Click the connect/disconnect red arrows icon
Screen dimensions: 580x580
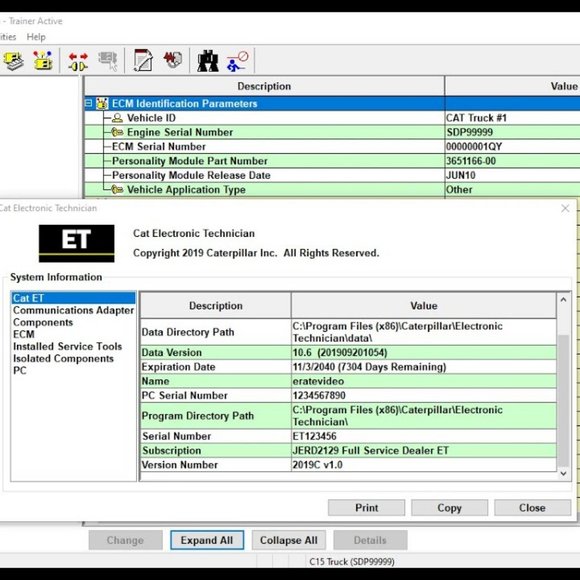coord(78,61)
